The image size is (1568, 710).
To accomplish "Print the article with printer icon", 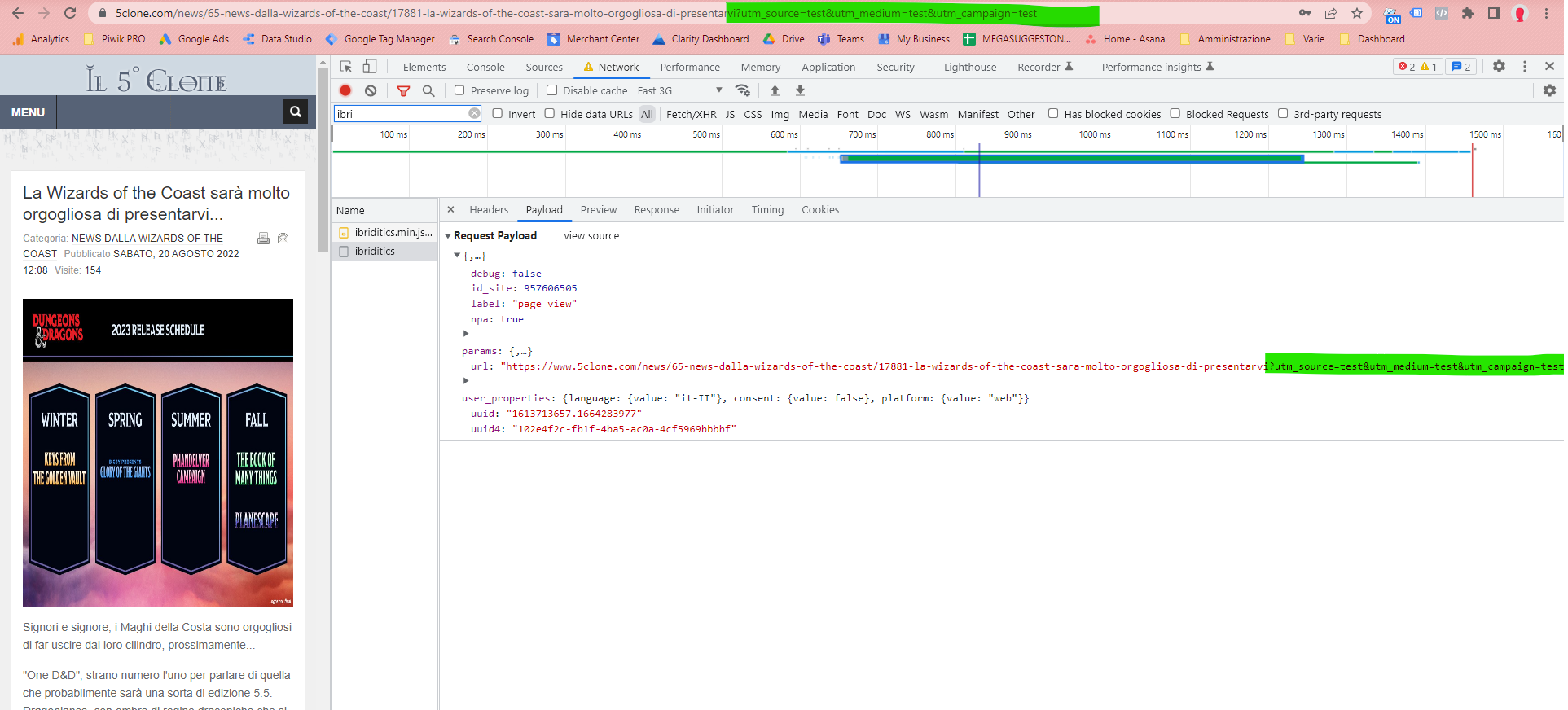I will [x=263, y=239].
